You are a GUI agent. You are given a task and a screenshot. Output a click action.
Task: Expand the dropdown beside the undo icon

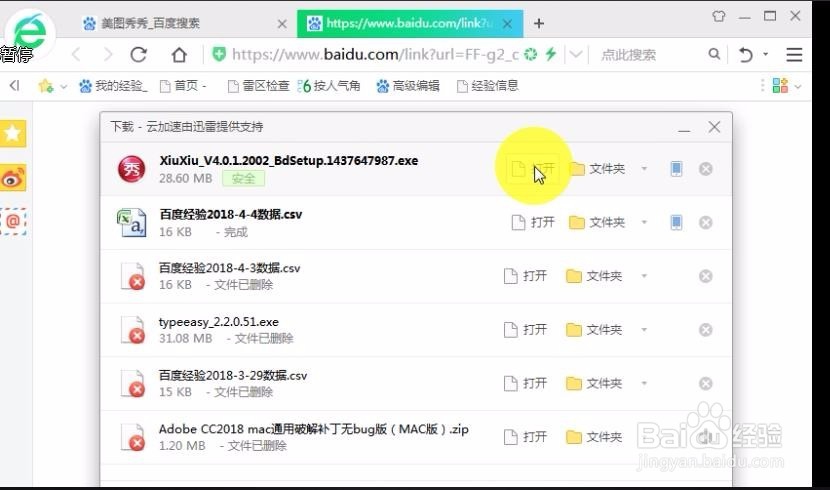pyautogui.click(x=765, y=54)
